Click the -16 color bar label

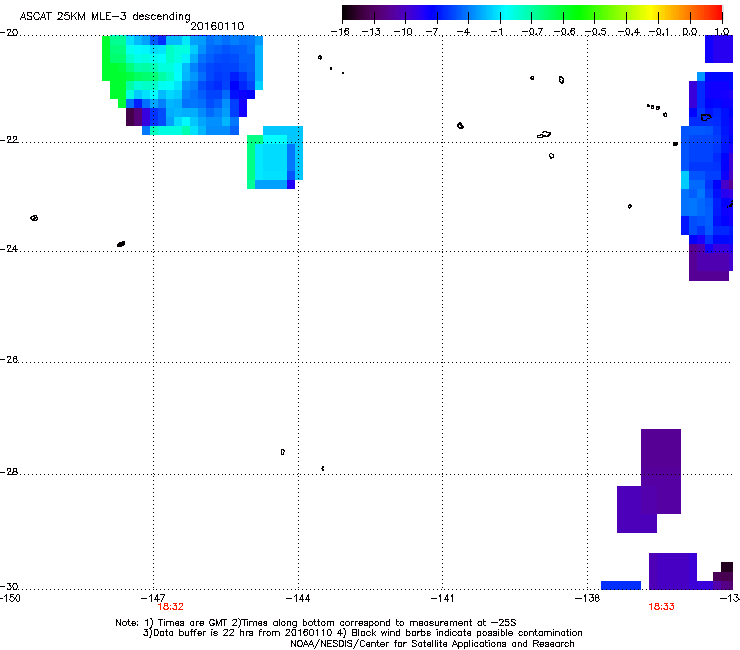click(x=340, y=32)
